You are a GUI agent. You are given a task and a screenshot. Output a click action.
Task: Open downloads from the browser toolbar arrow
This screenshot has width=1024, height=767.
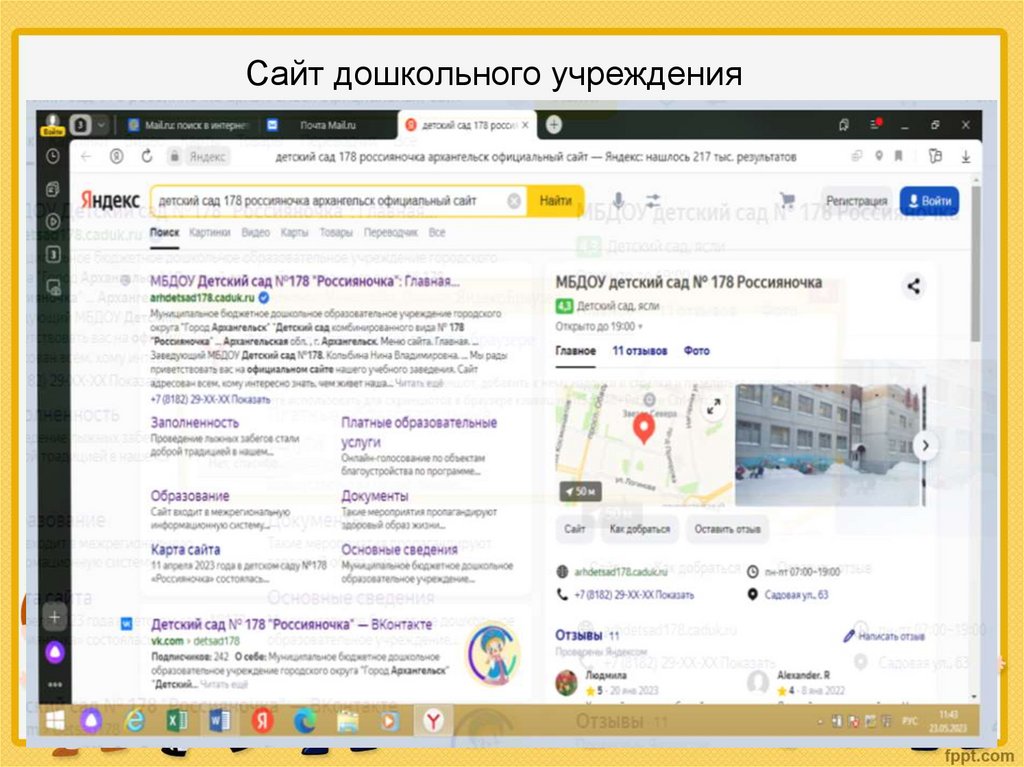point(966,157)
